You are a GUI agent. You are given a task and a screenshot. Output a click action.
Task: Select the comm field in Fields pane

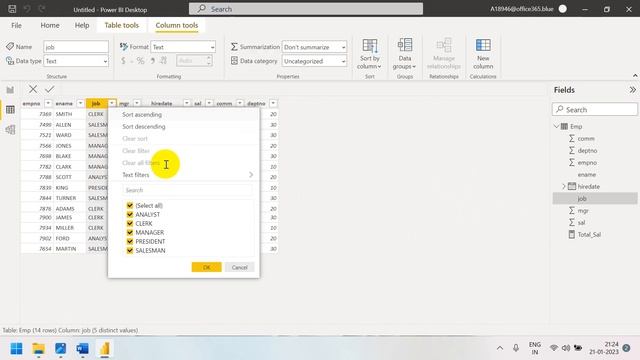tap(586, 138)
